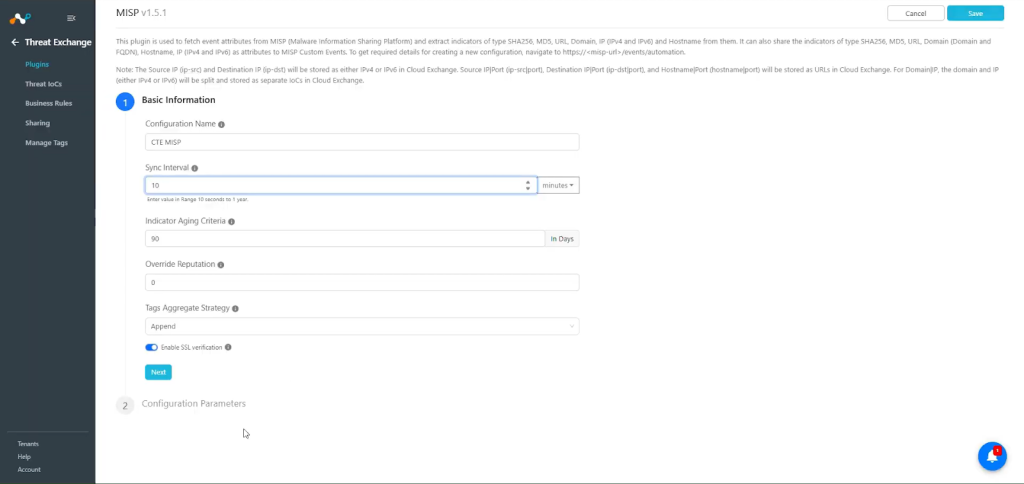Toggle Enable SSL verification switch
Screen dimensions: 1024x484
(152, 347)
